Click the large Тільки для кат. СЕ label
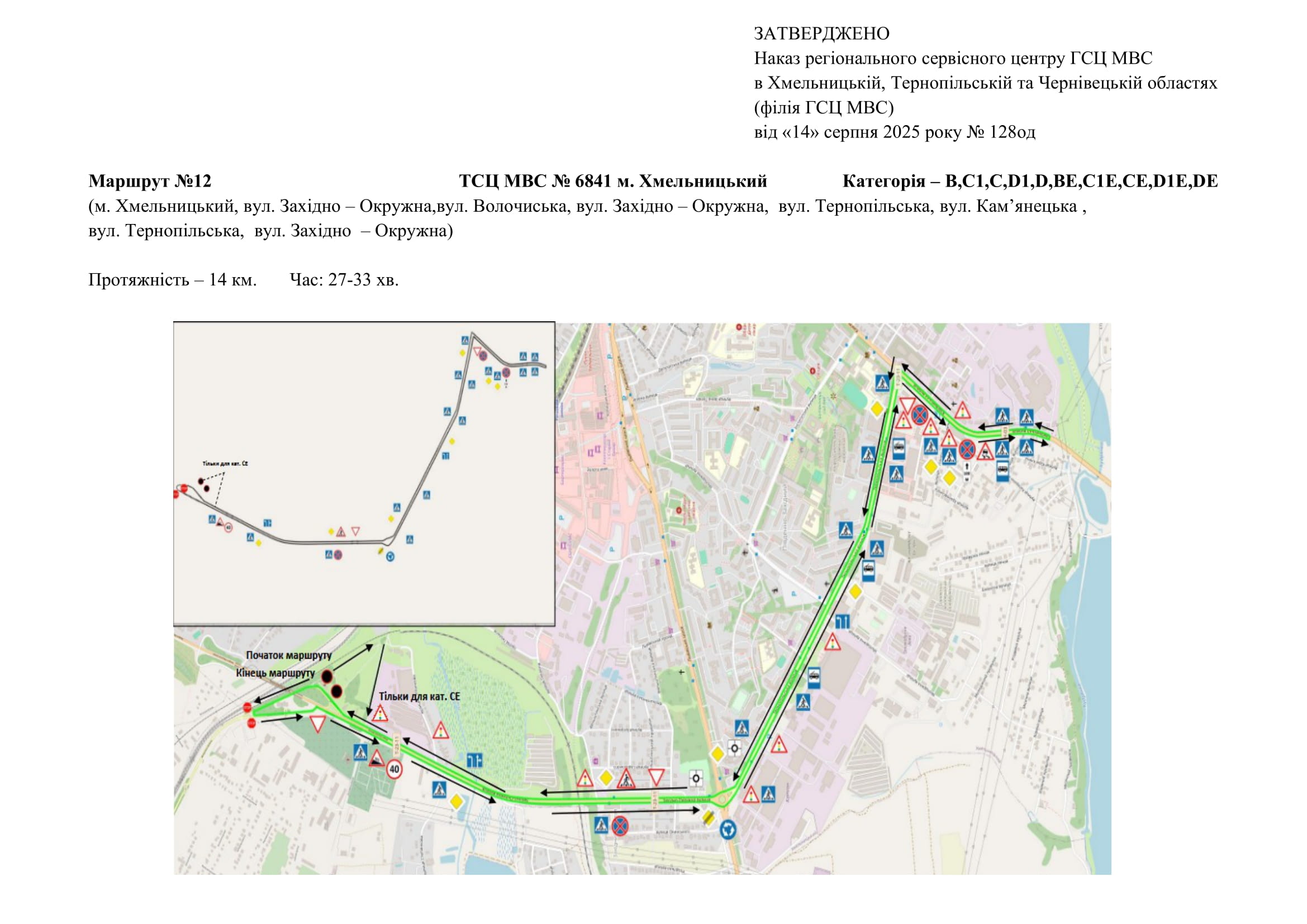Viewport: 1307px width, 924px height. 420,697
